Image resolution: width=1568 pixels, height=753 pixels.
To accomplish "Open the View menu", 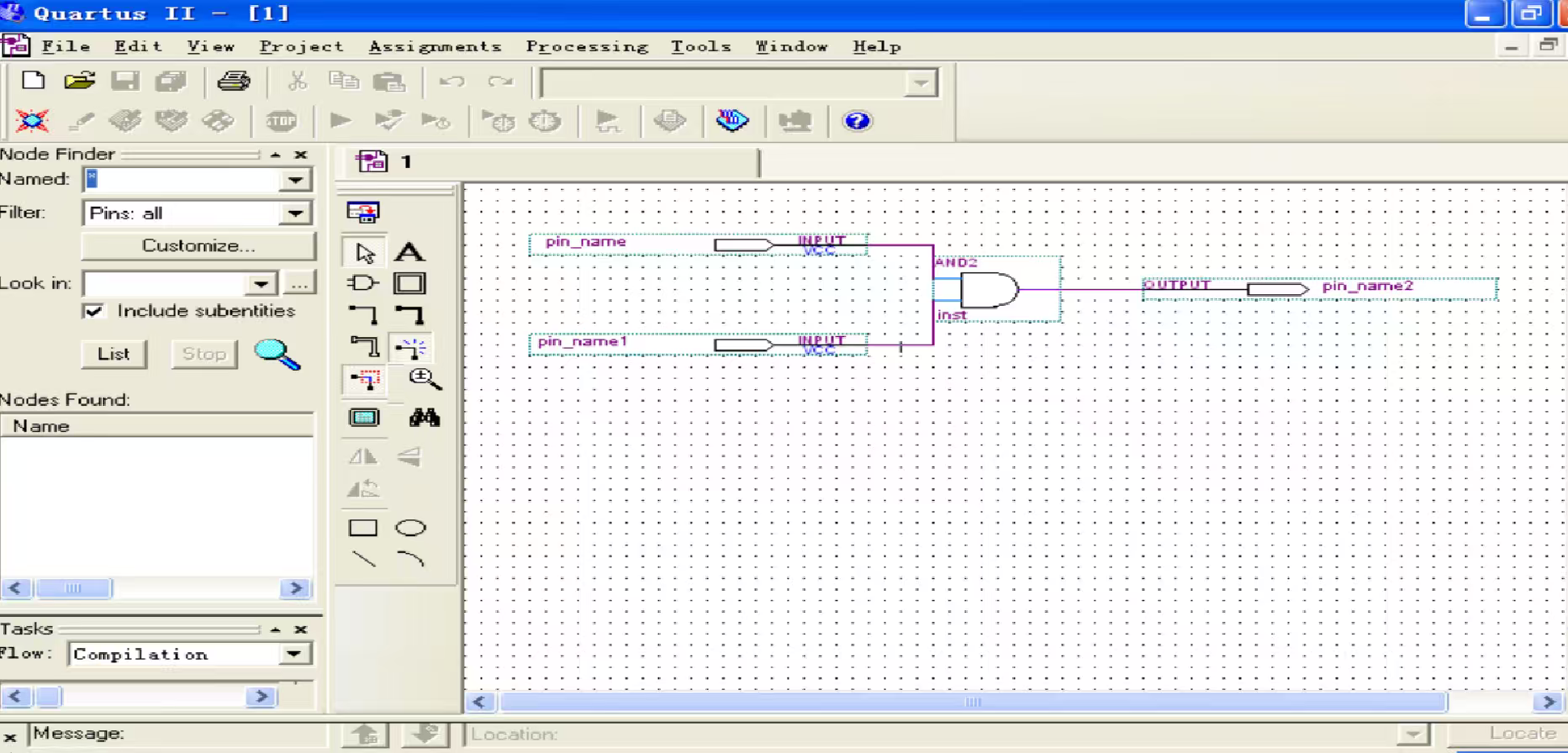I will [x=210, y=46].
